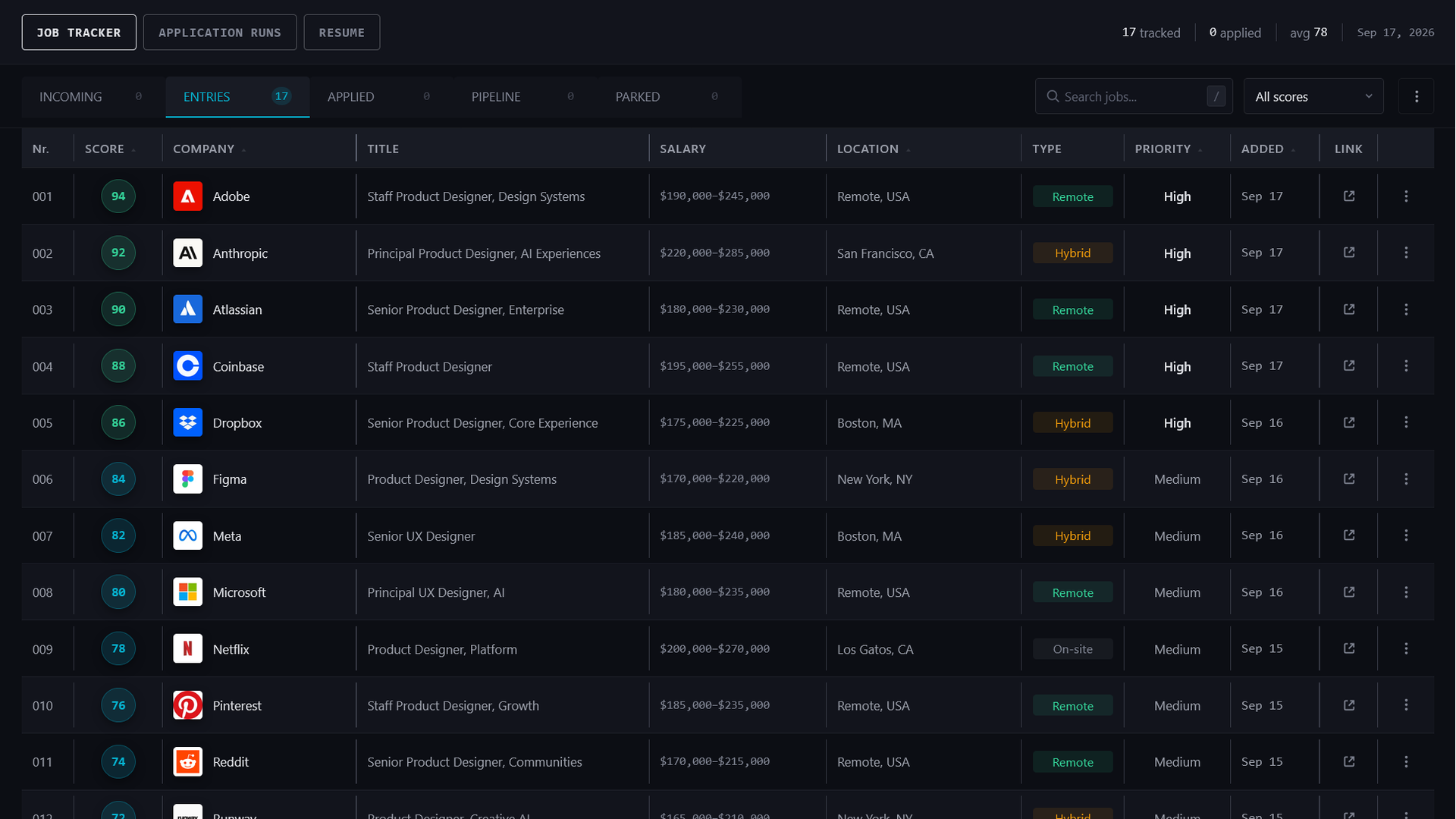Open the Parked tab
The width and height of the screenshot is (1456, 819).
(x=670, y=96)
